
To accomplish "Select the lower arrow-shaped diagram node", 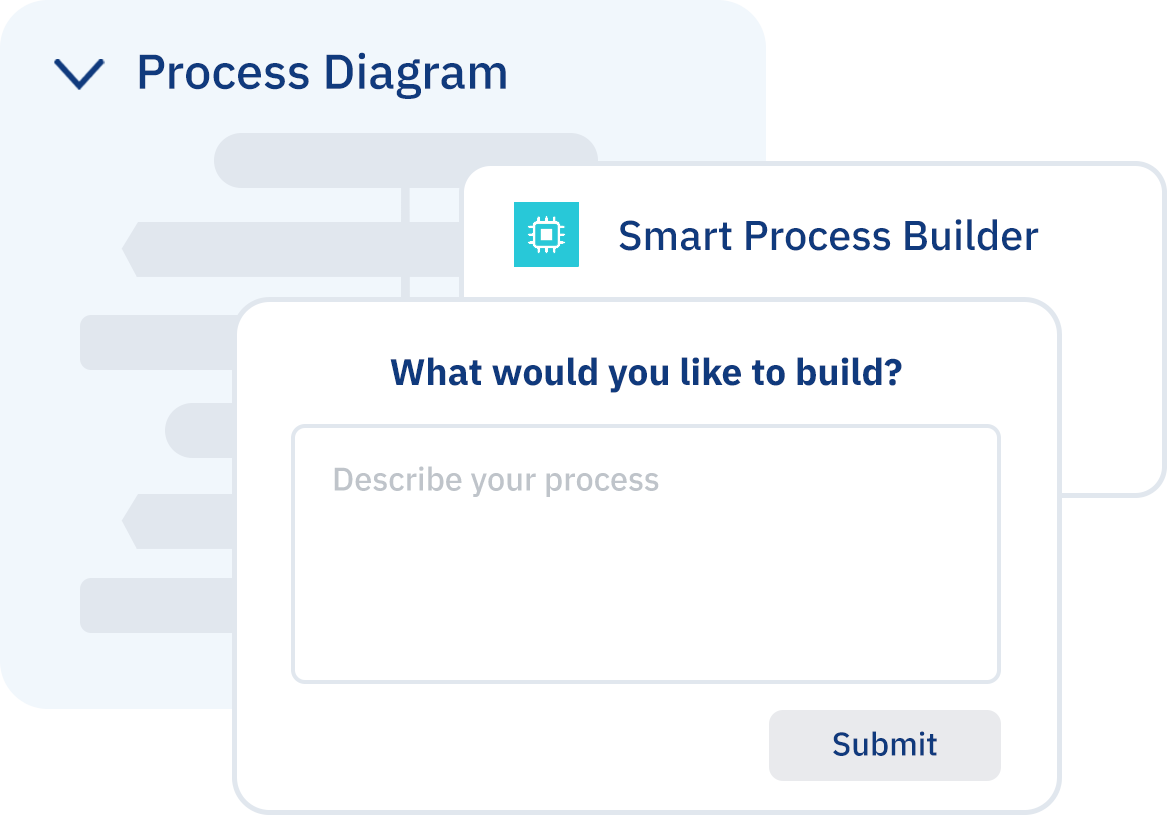I will coord(180,521).
